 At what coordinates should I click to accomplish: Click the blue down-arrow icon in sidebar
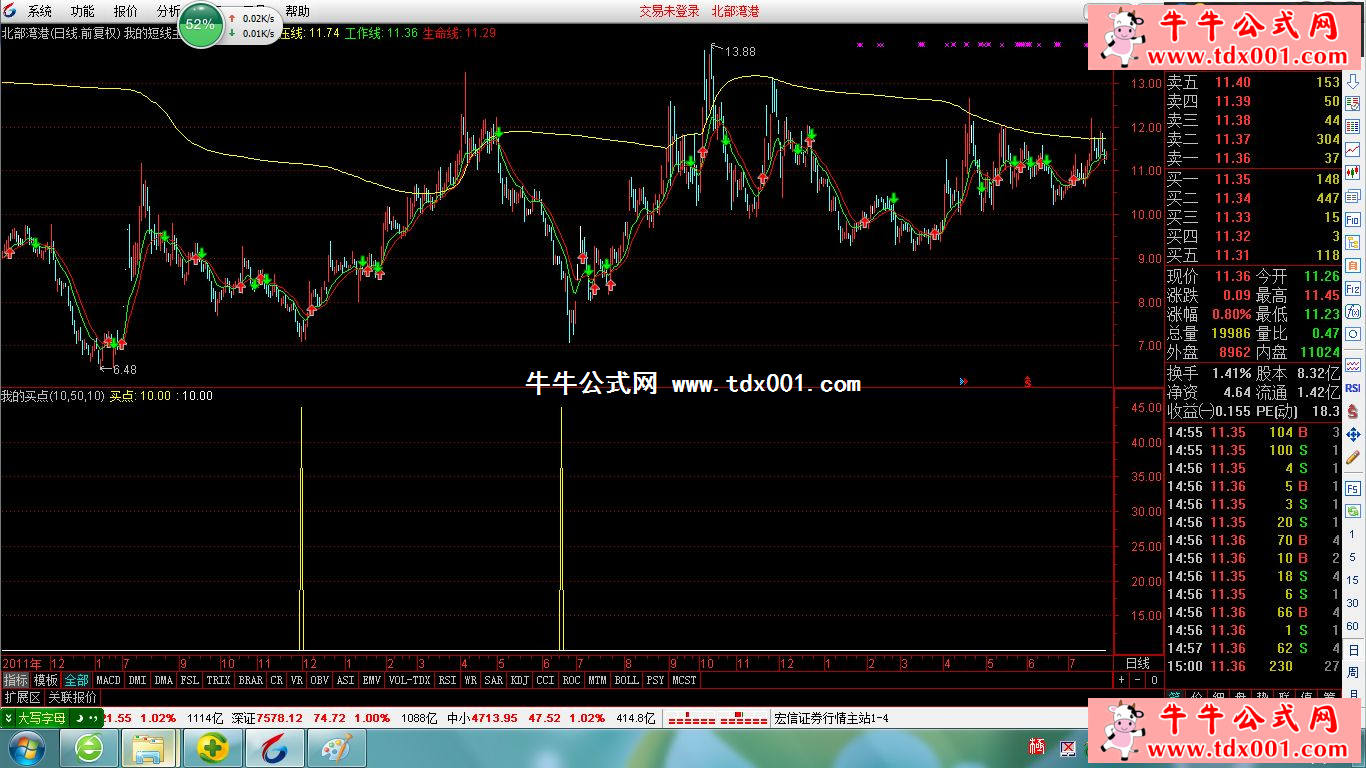point(1353,80)
